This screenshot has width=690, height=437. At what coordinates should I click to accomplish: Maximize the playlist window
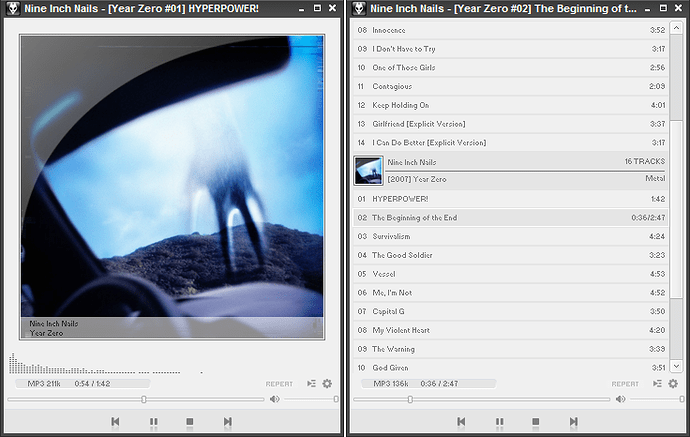(x=663, y=8)
